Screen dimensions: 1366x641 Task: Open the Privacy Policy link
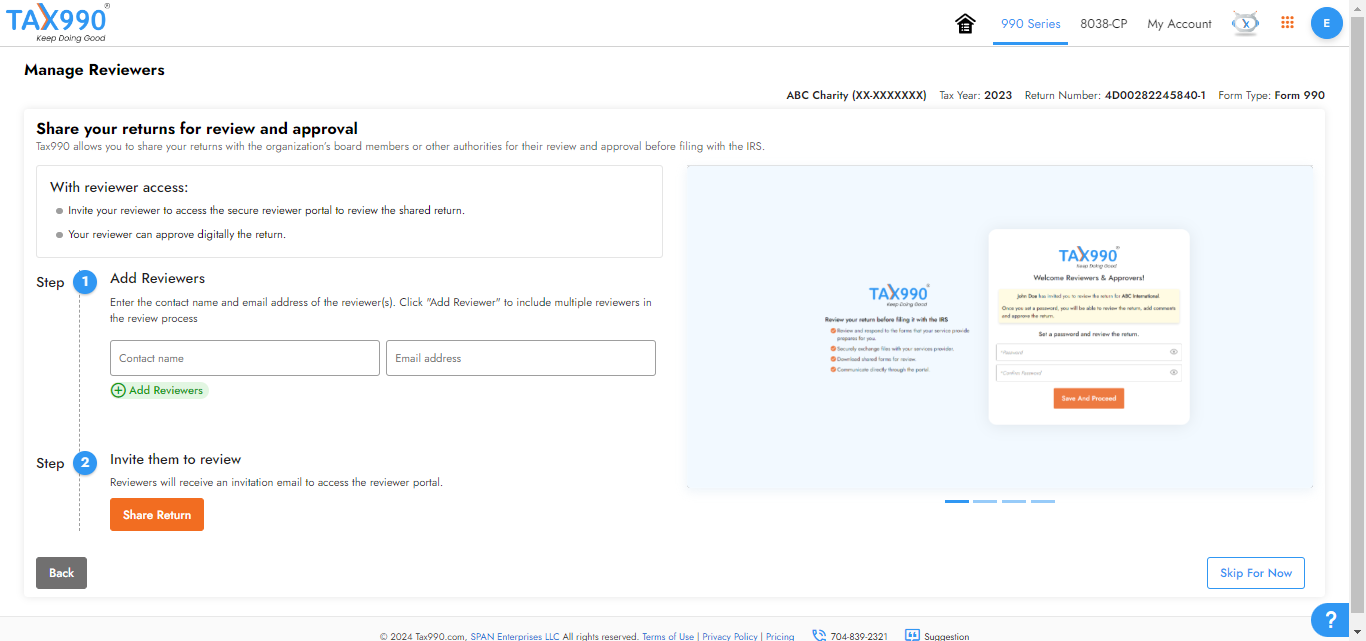[x=730, y=636]
